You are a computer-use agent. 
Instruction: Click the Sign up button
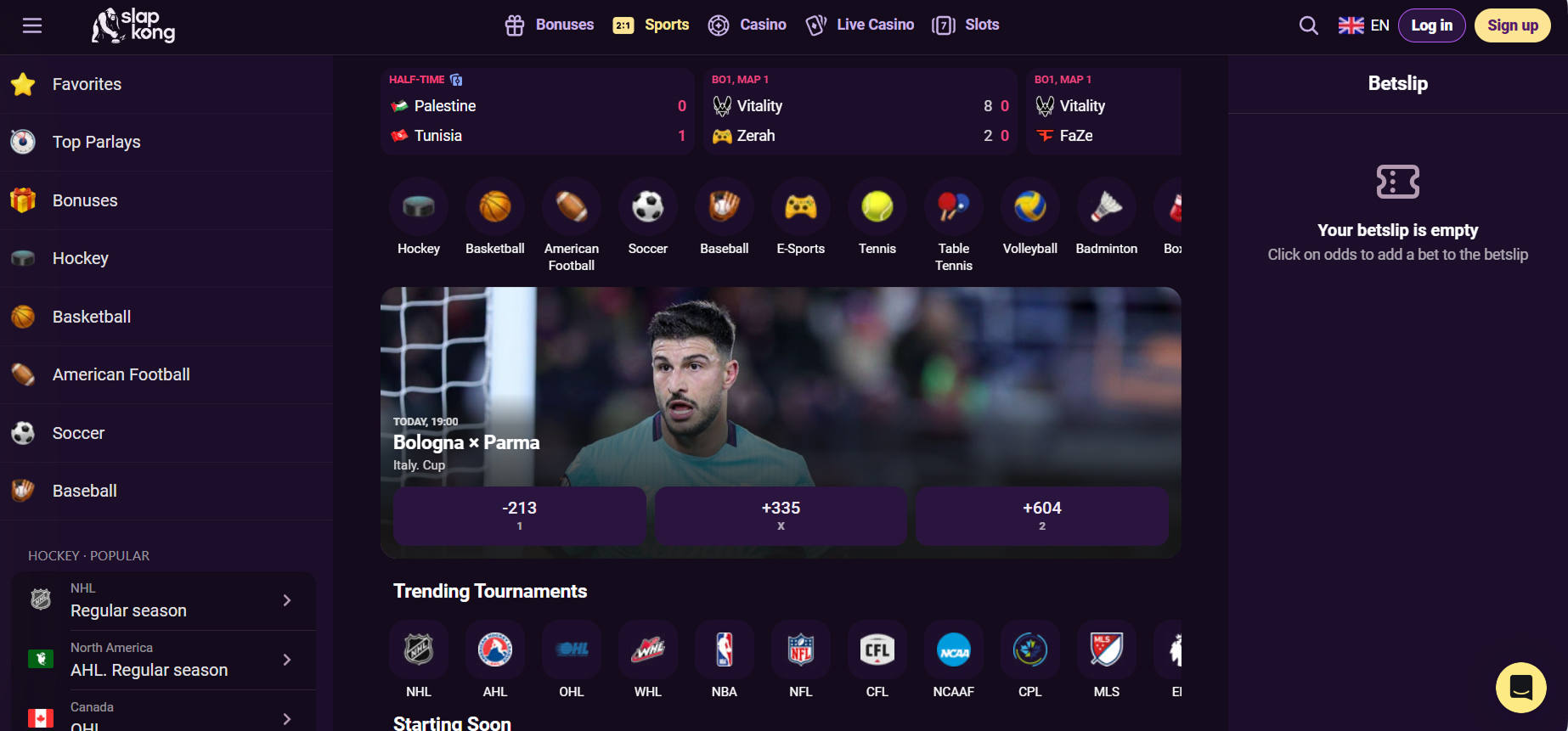[1513, 25]
